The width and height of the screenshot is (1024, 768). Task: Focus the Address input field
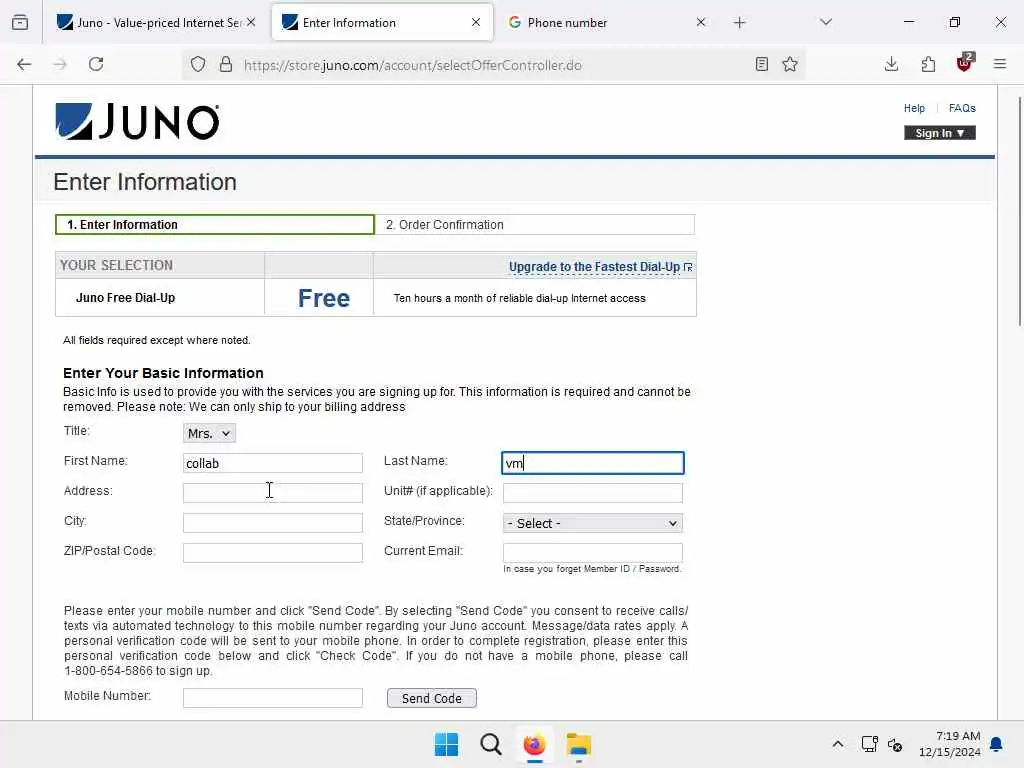pos(272,493)
